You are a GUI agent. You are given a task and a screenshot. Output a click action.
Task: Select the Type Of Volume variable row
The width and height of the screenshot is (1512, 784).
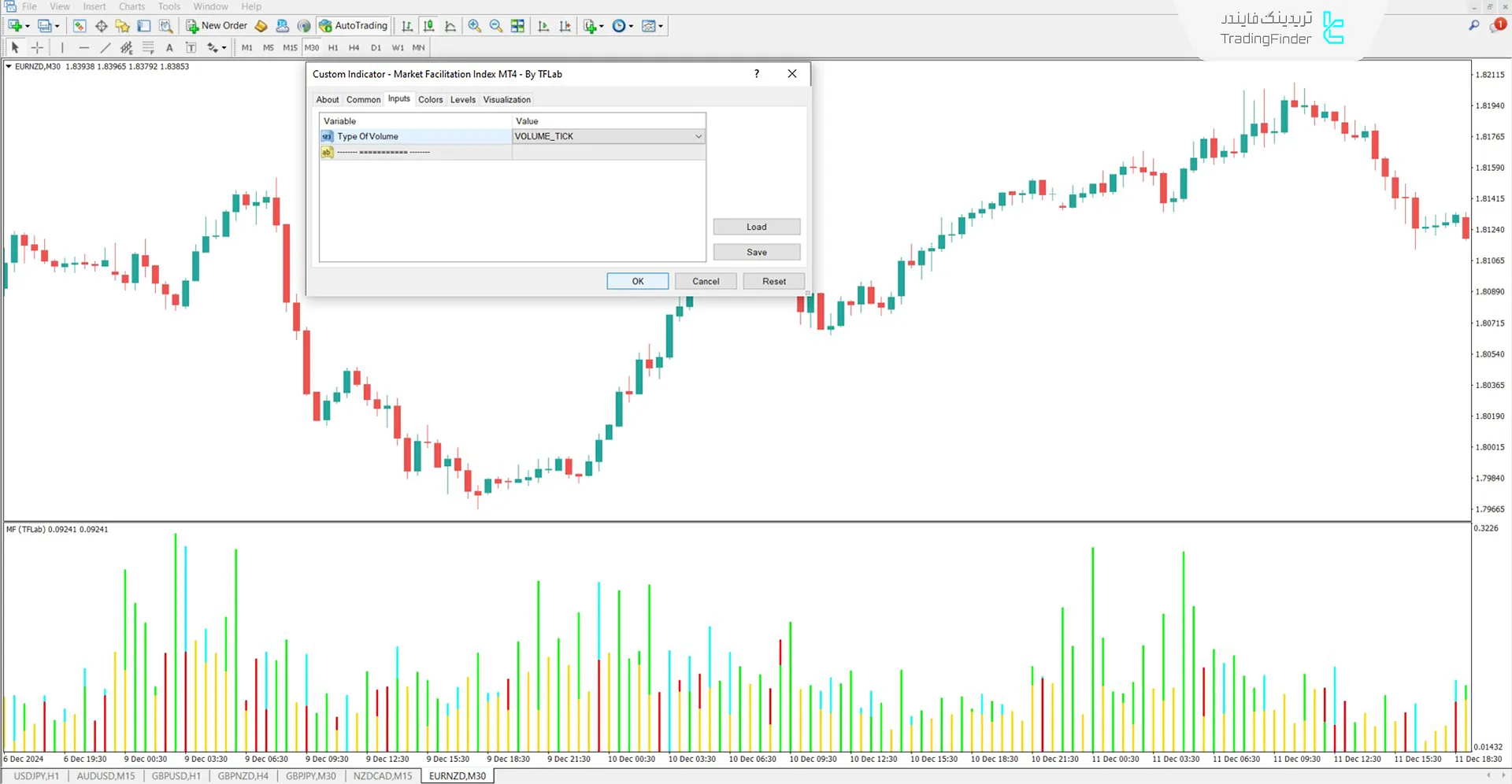point(415,137)
